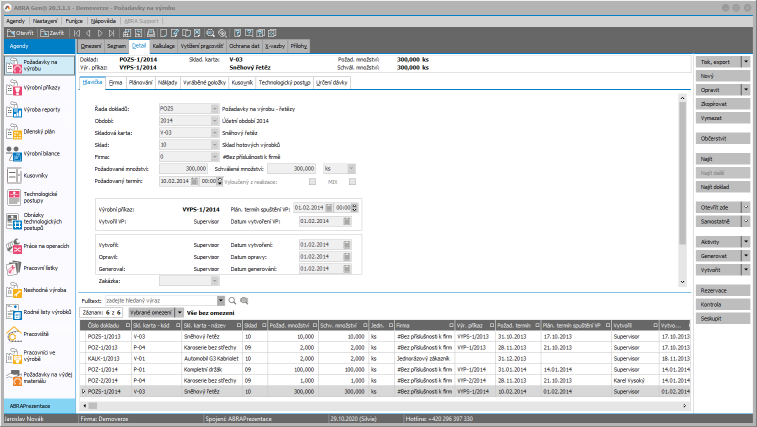Screen dimensions: 757x427
Task: Switch to the Seznam tab
Action: pos(116,46)
